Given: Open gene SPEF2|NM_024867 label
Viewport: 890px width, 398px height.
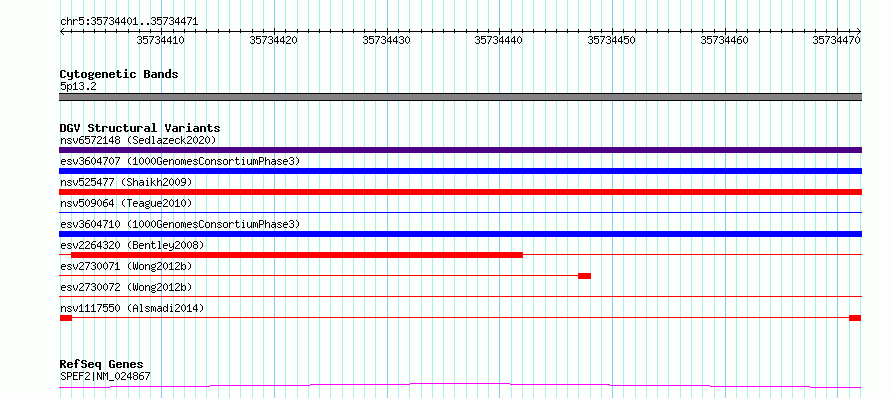Looking at the screenshot, I should (x=105, y=376).
